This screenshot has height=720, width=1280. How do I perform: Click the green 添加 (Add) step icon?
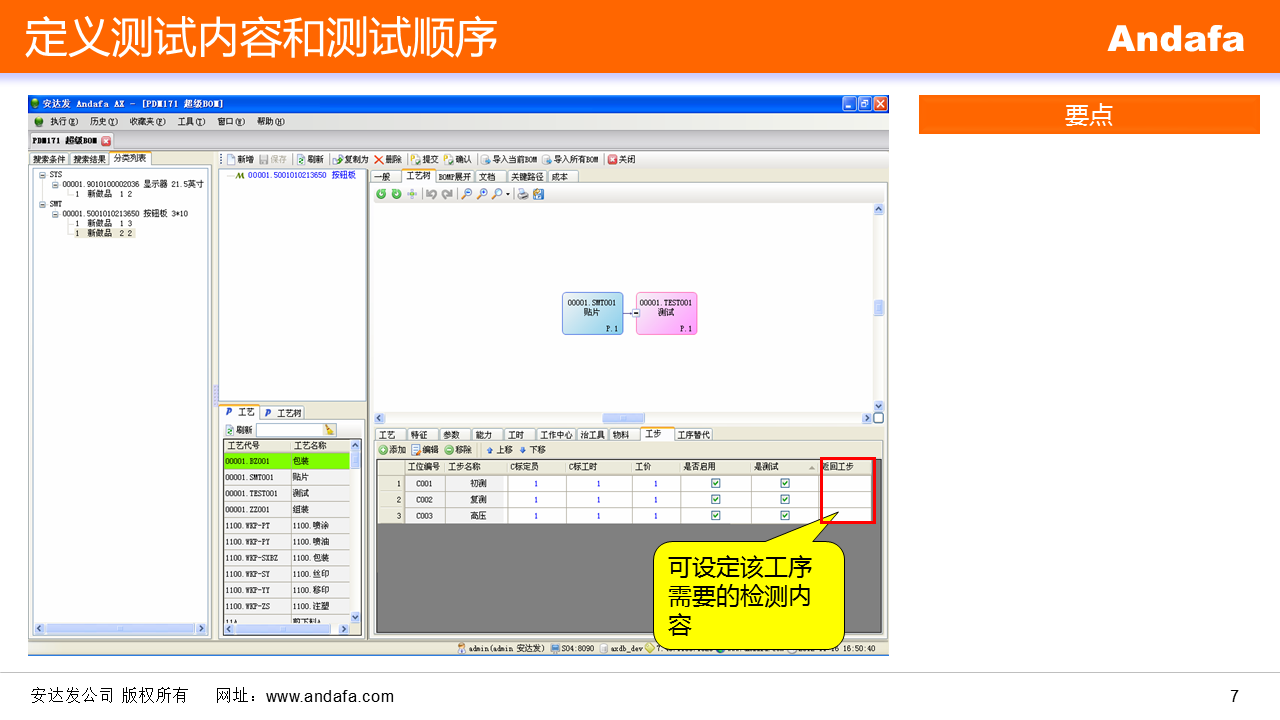[383, 450]
